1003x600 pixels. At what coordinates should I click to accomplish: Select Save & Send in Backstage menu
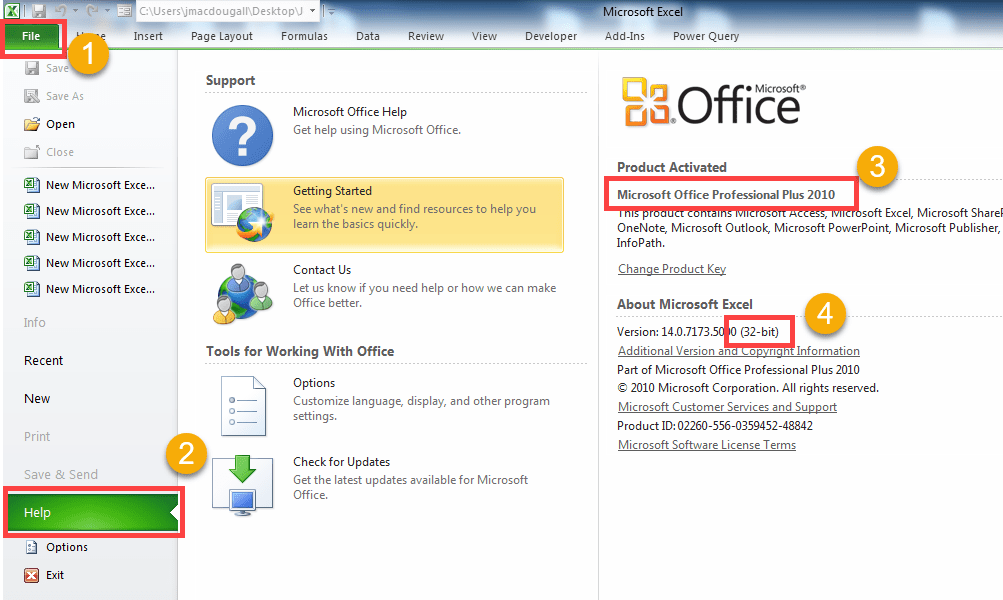click(x=61, y=475)
